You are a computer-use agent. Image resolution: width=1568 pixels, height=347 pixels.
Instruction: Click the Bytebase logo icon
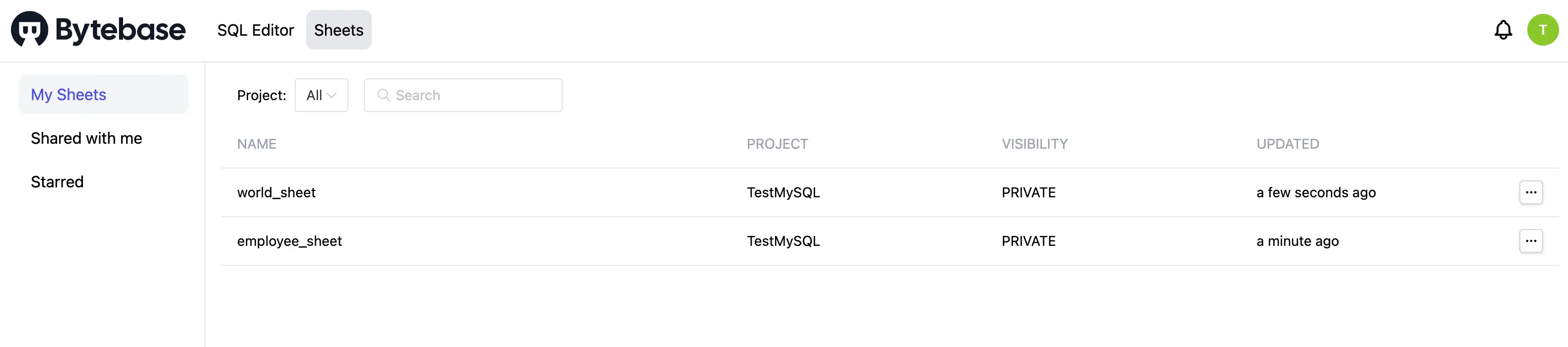coord(29,29)
